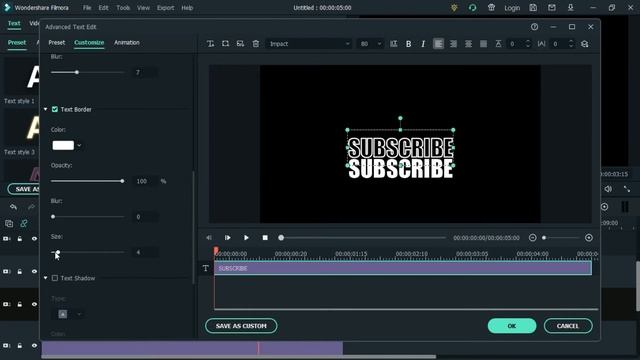Click the justify text alignment icon
The width and height of the screenshot is (640, 360).
(x=483, y=44)
